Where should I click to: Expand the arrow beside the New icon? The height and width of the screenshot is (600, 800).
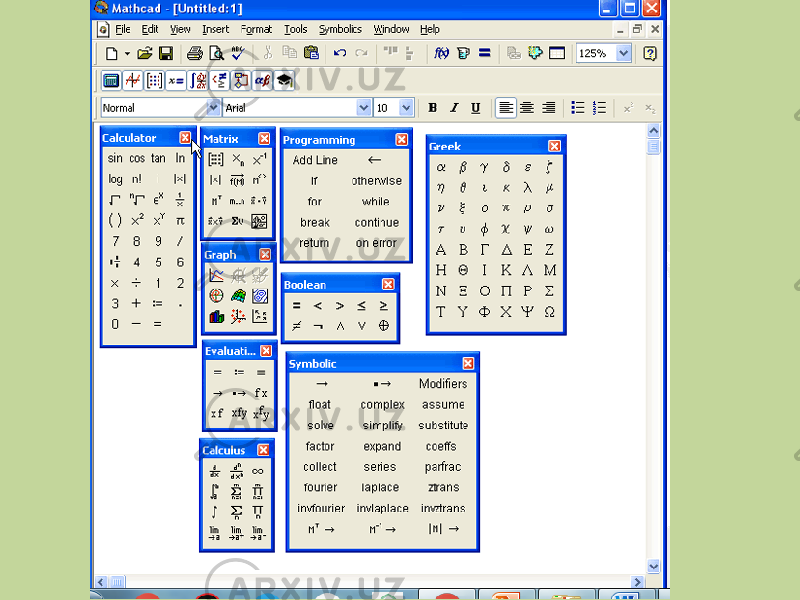click(x=127, y=53)
